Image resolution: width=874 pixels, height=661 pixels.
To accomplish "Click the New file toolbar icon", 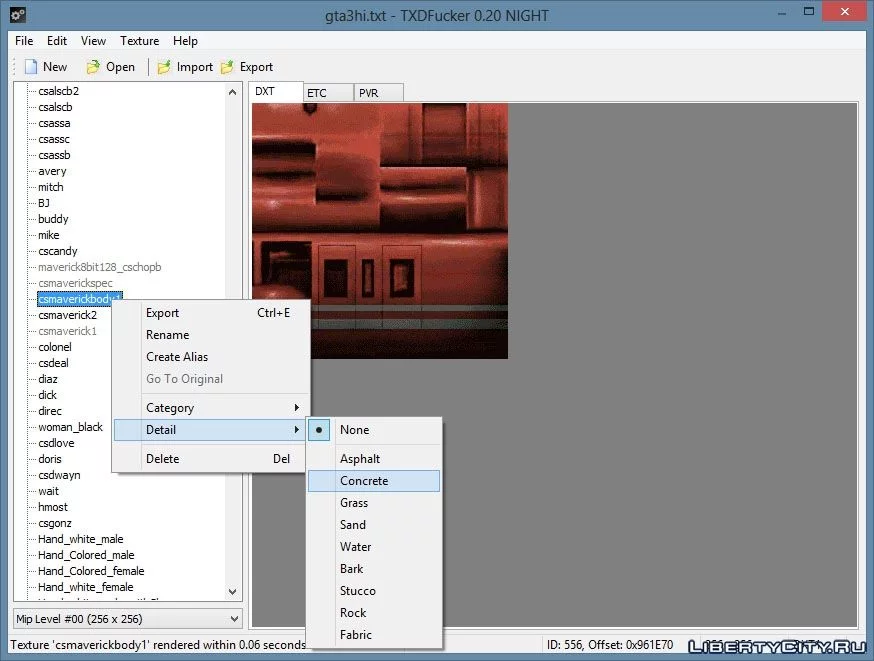I will pyautogui.click(x=31, y=67).
